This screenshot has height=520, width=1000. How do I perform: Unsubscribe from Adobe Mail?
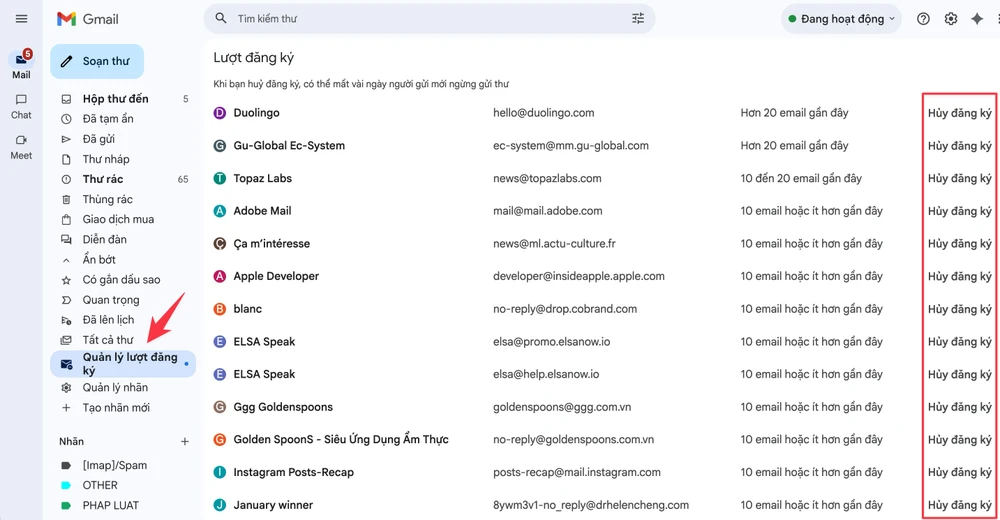[x=960, y=211]
